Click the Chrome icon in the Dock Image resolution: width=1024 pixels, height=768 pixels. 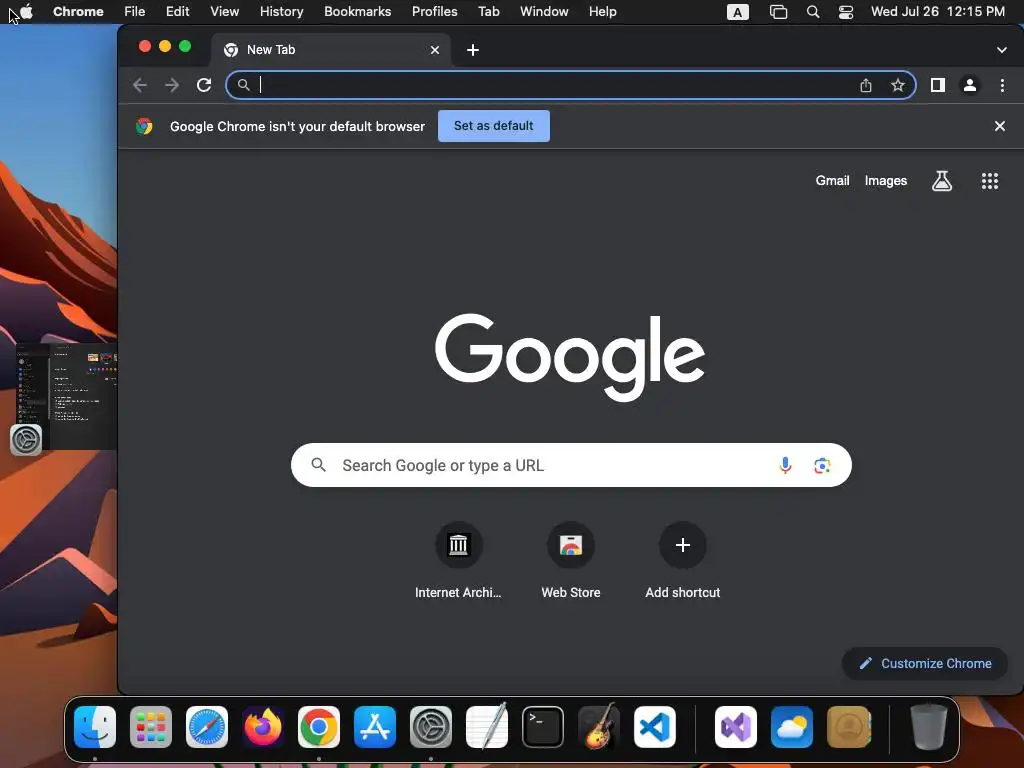(319, 727)
